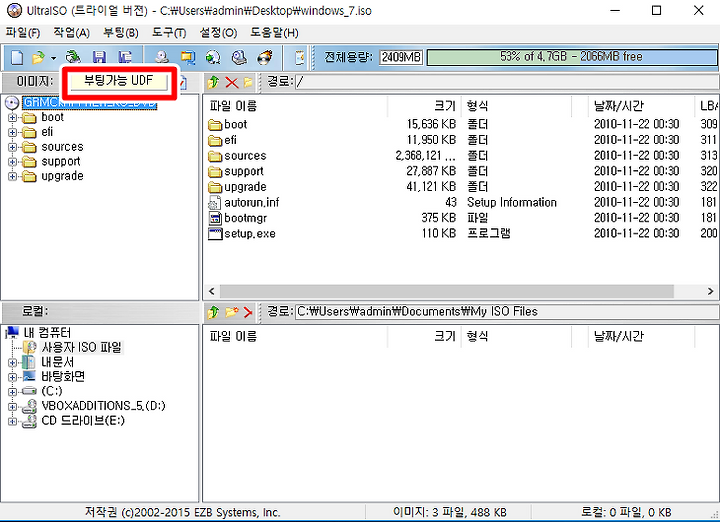The height and width of the screenshot is (522, 720).
Task: Click the Mount to virtual drive icon
Action: click(239, 57)
